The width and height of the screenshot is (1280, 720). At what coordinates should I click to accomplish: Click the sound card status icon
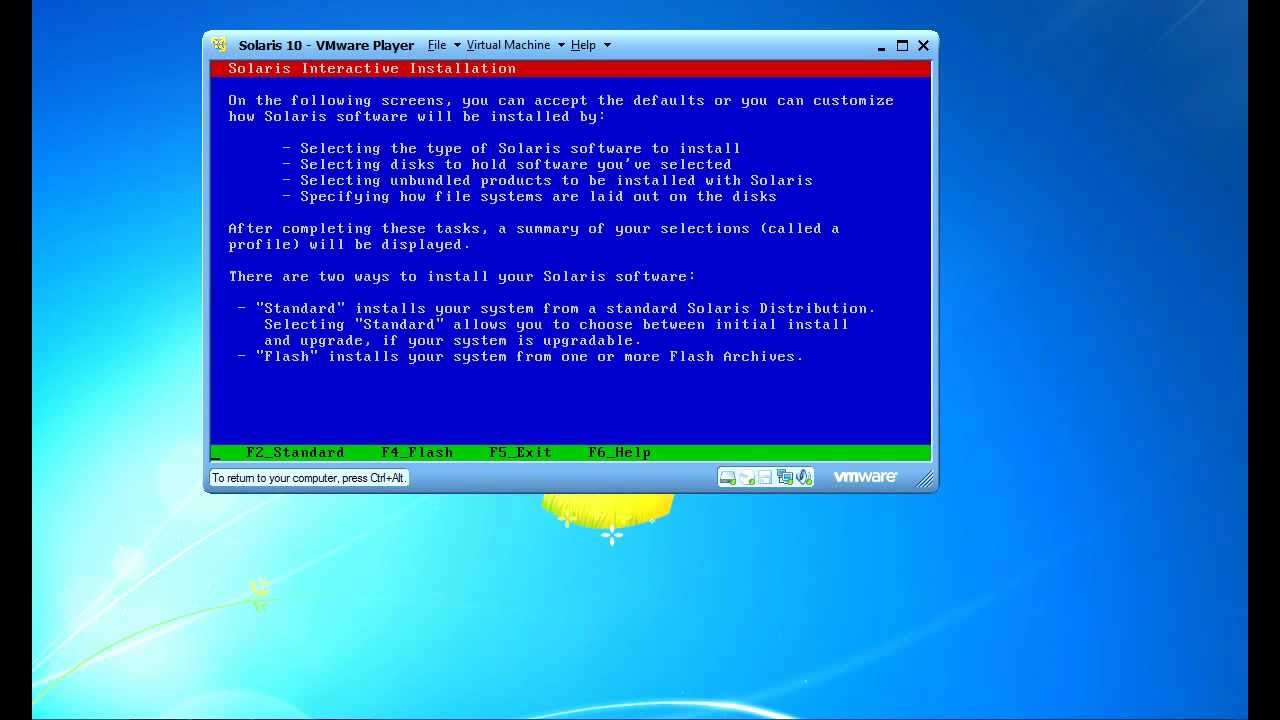coord(804,477)
